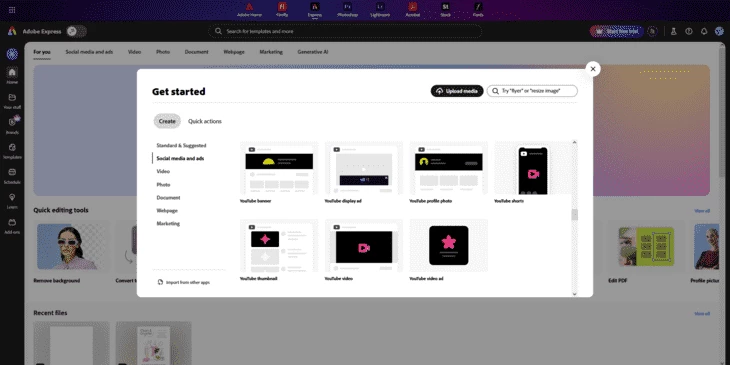
Task: Choose Video category in dialog list
Action: [163, 171]
